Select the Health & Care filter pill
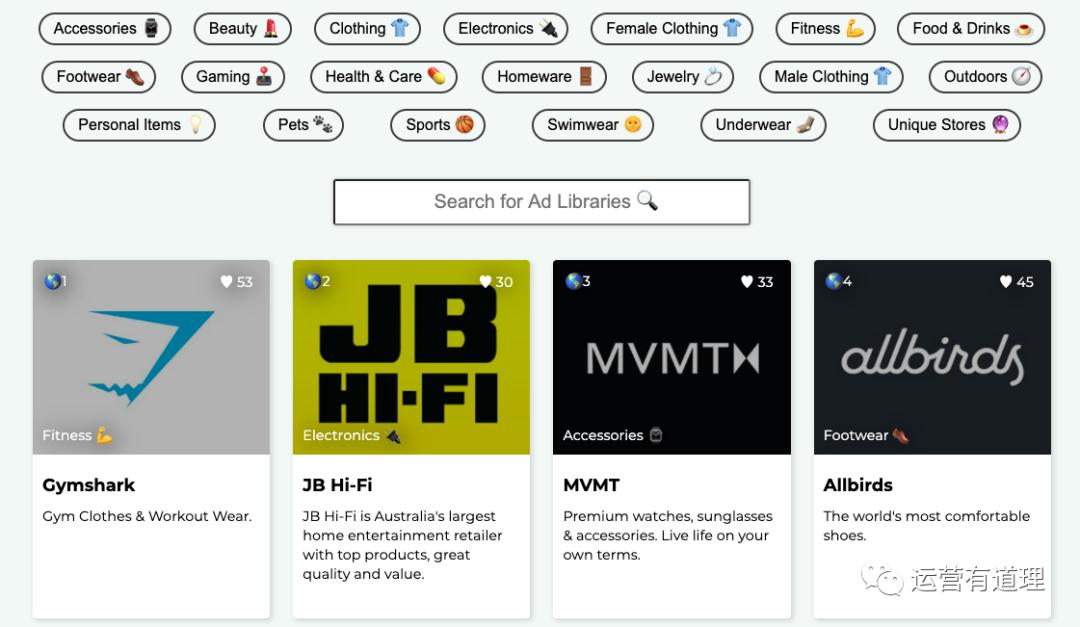The image size is (1080, 627). point(384,77)
